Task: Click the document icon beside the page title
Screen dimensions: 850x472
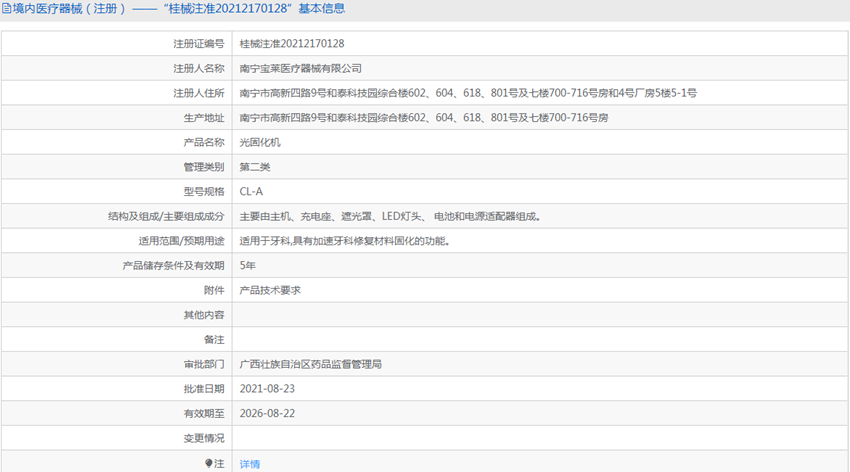Action: pyautogui.click(x=5, y=9)
